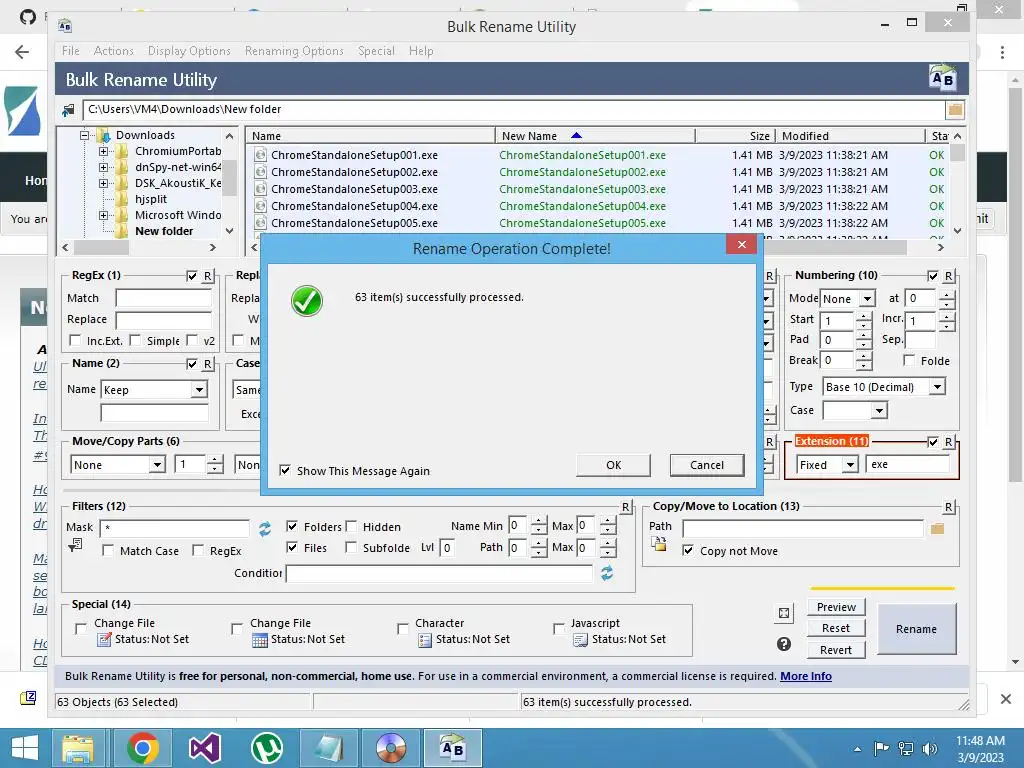Click Cancel in the dialog

point(707,465)
